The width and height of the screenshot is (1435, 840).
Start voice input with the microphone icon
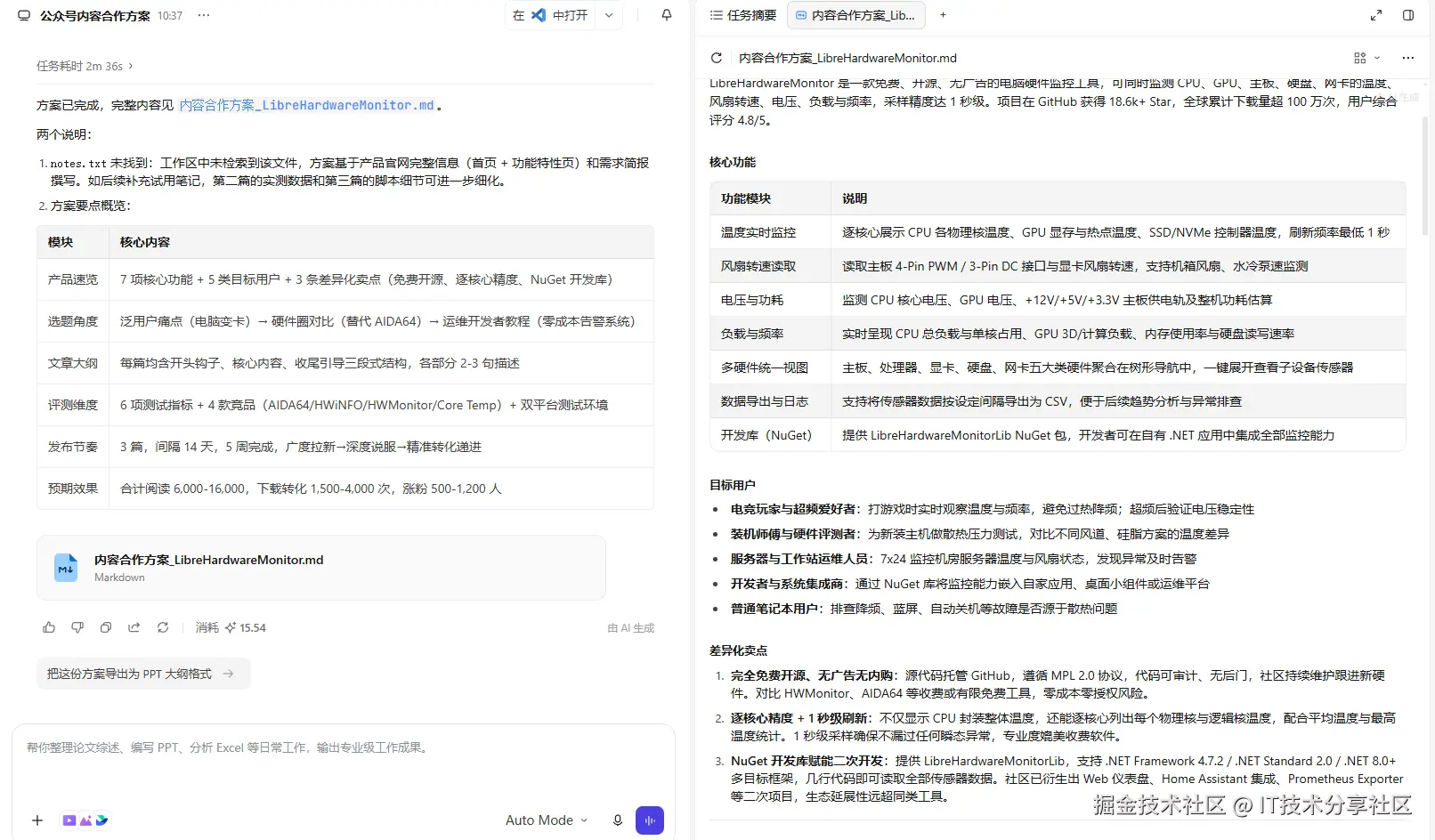tap(618, 820)
